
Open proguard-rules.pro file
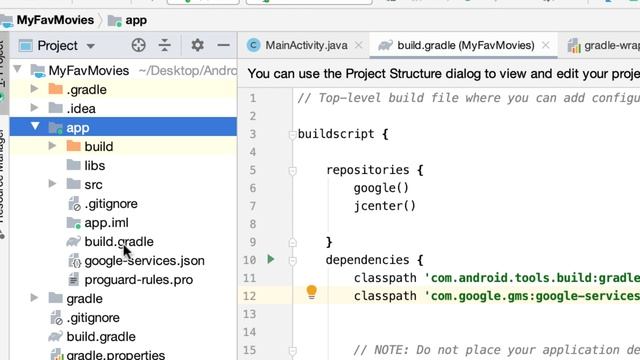138,280
